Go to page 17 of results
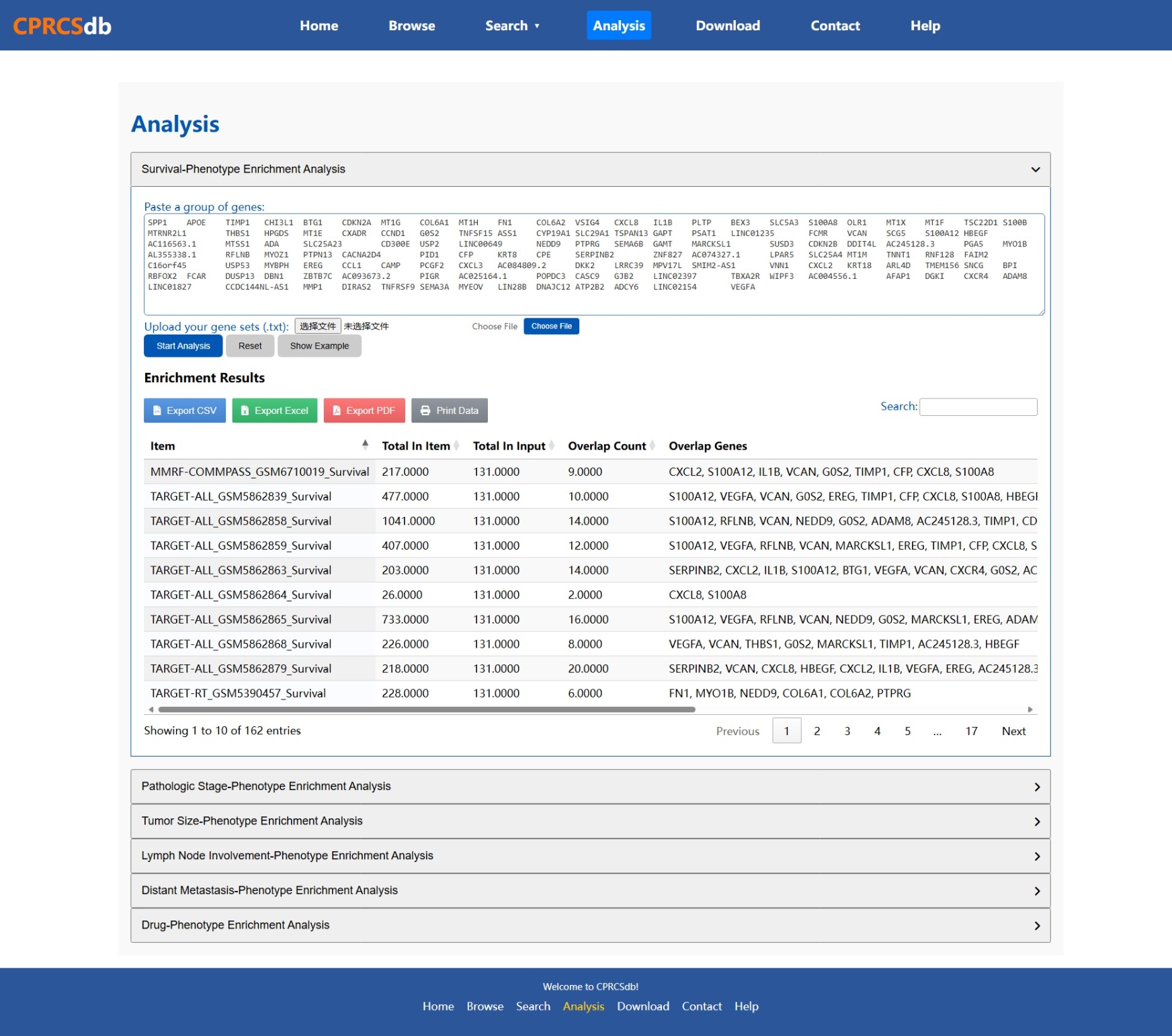 coord(970,730)
